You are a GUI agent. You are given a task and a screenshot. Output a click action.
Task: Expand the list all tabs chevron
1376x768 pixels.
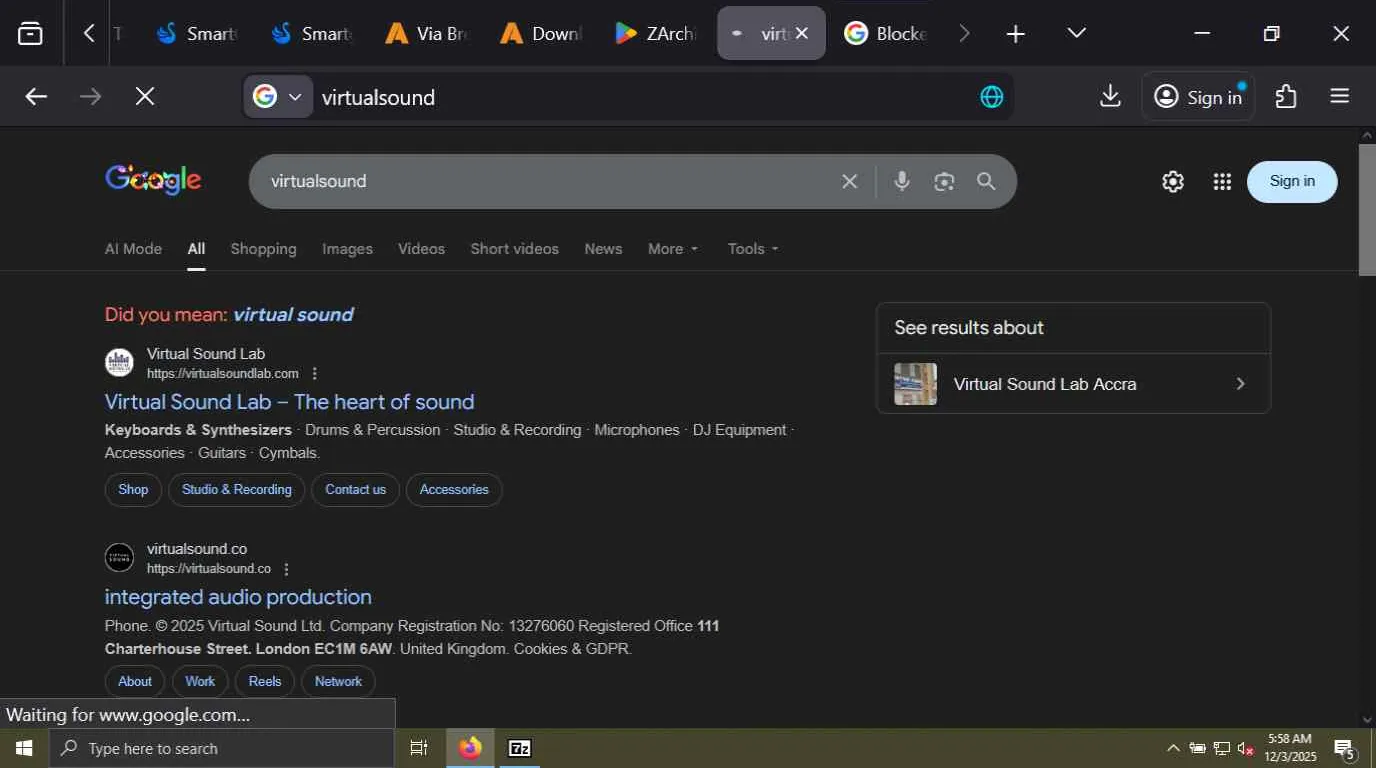(x=1076, y=34)
